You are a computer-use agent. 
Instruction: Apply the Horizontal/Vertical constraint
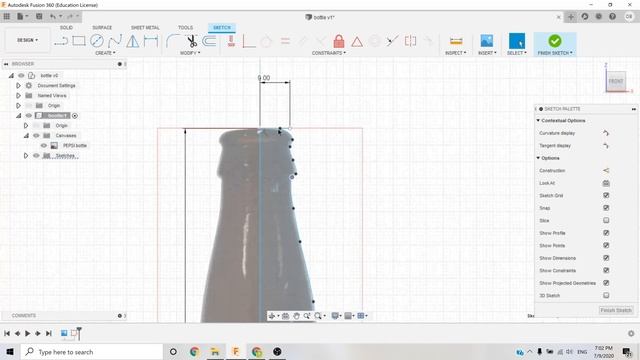click(x=231, y=41)
